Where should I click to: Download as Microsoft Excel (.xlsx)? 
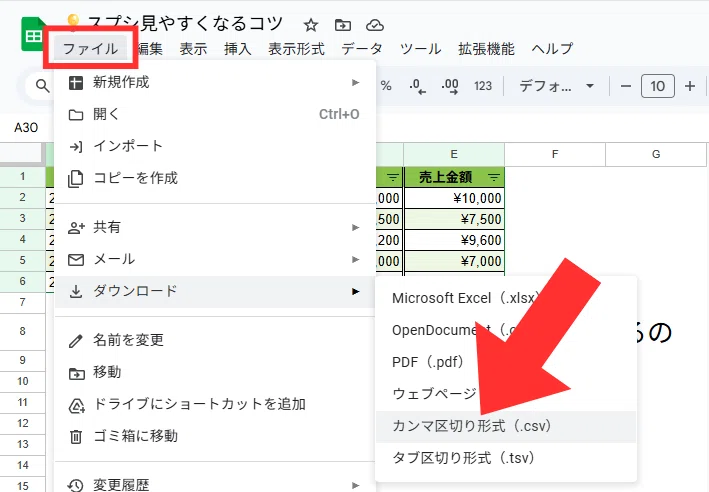(x=506, y=298)
